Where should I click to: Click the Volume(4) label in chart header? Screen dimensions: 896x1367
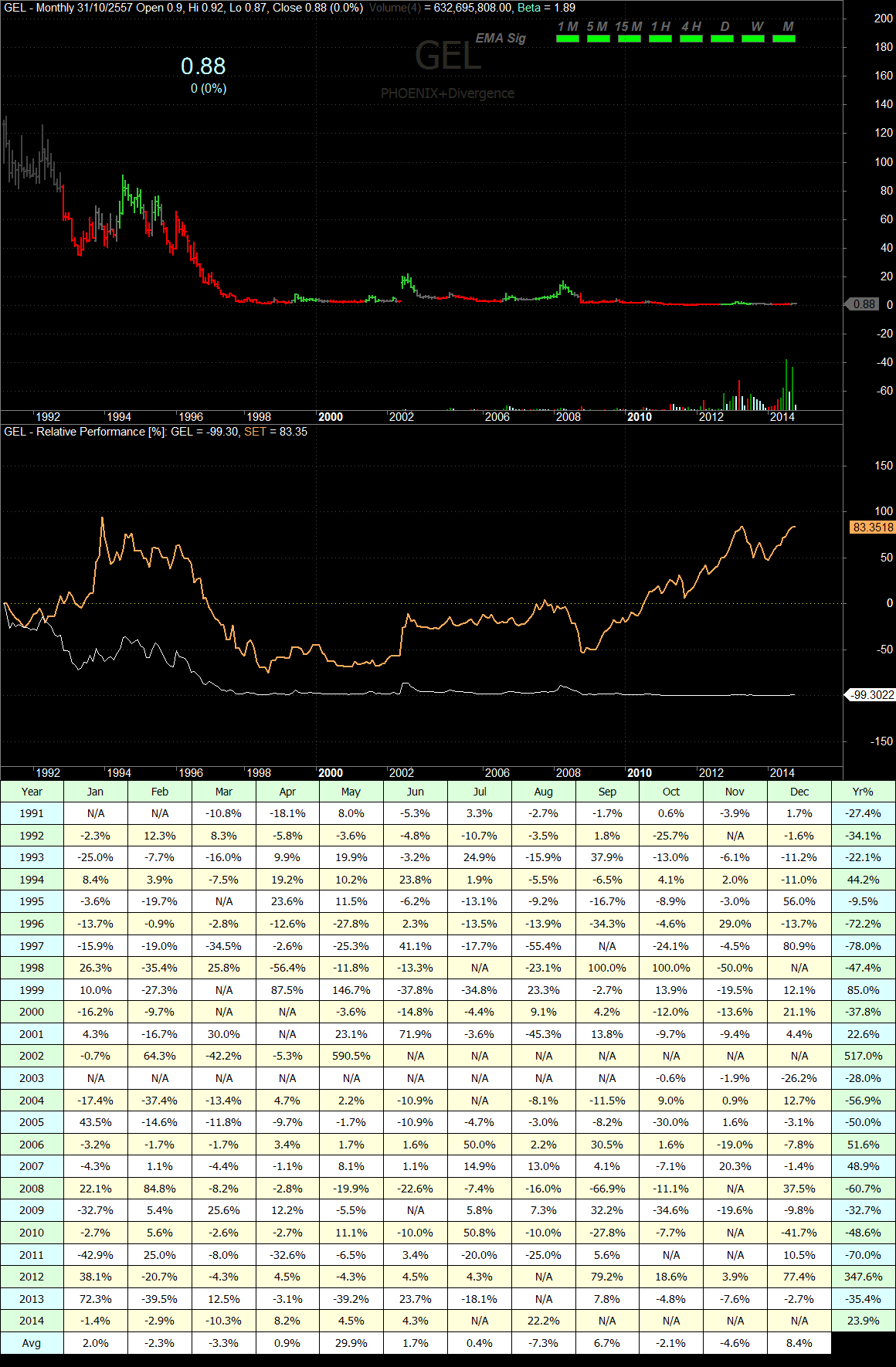[x=395, y=8]
